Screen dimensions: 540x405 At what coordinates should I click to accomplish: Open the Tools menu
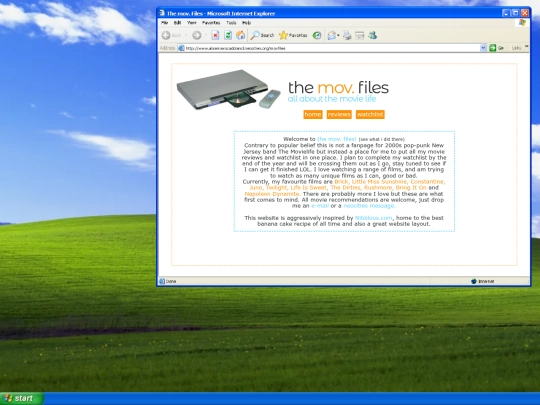(x=231, y=23)
